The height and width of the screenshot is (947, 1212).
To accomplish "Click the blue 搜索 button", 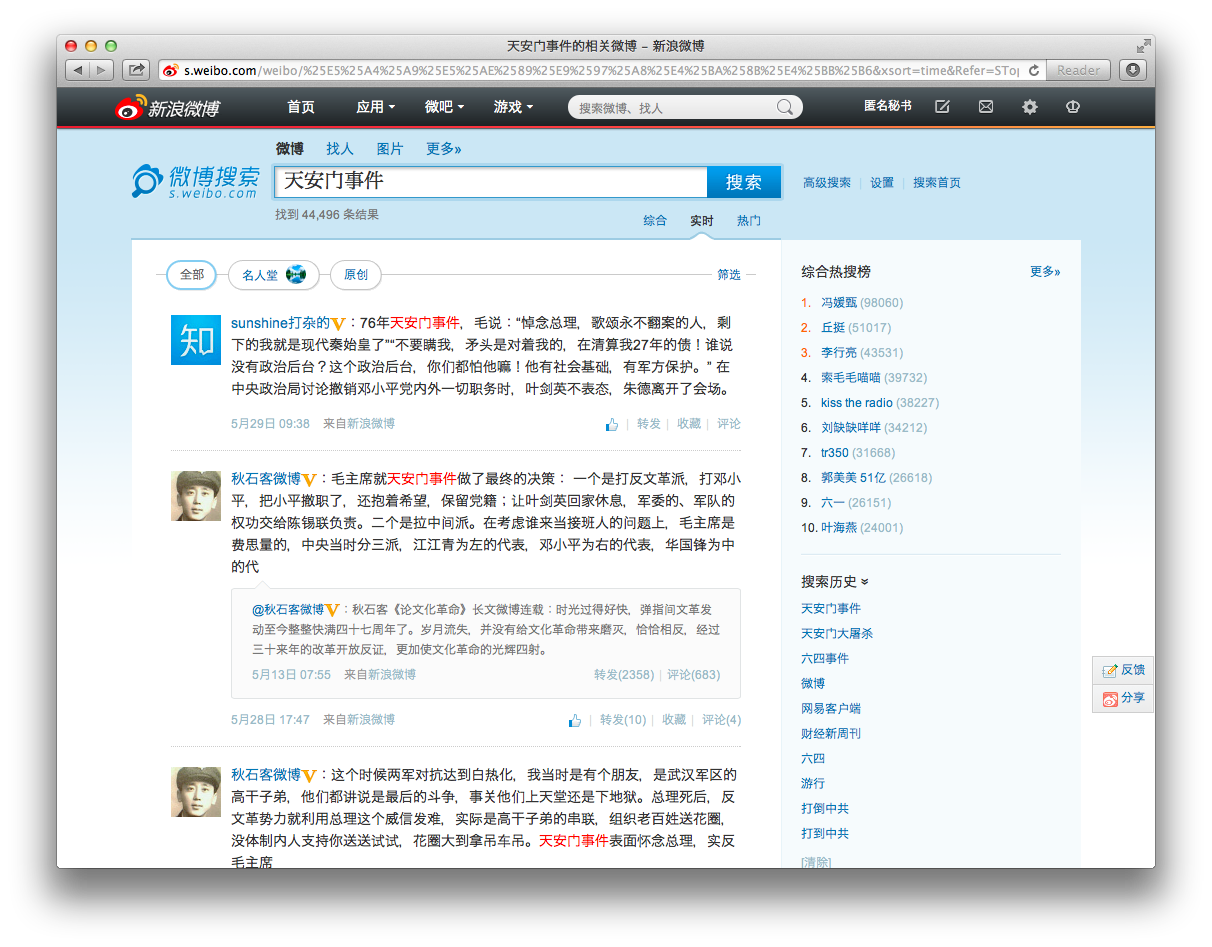I will [x=744, y=182].
